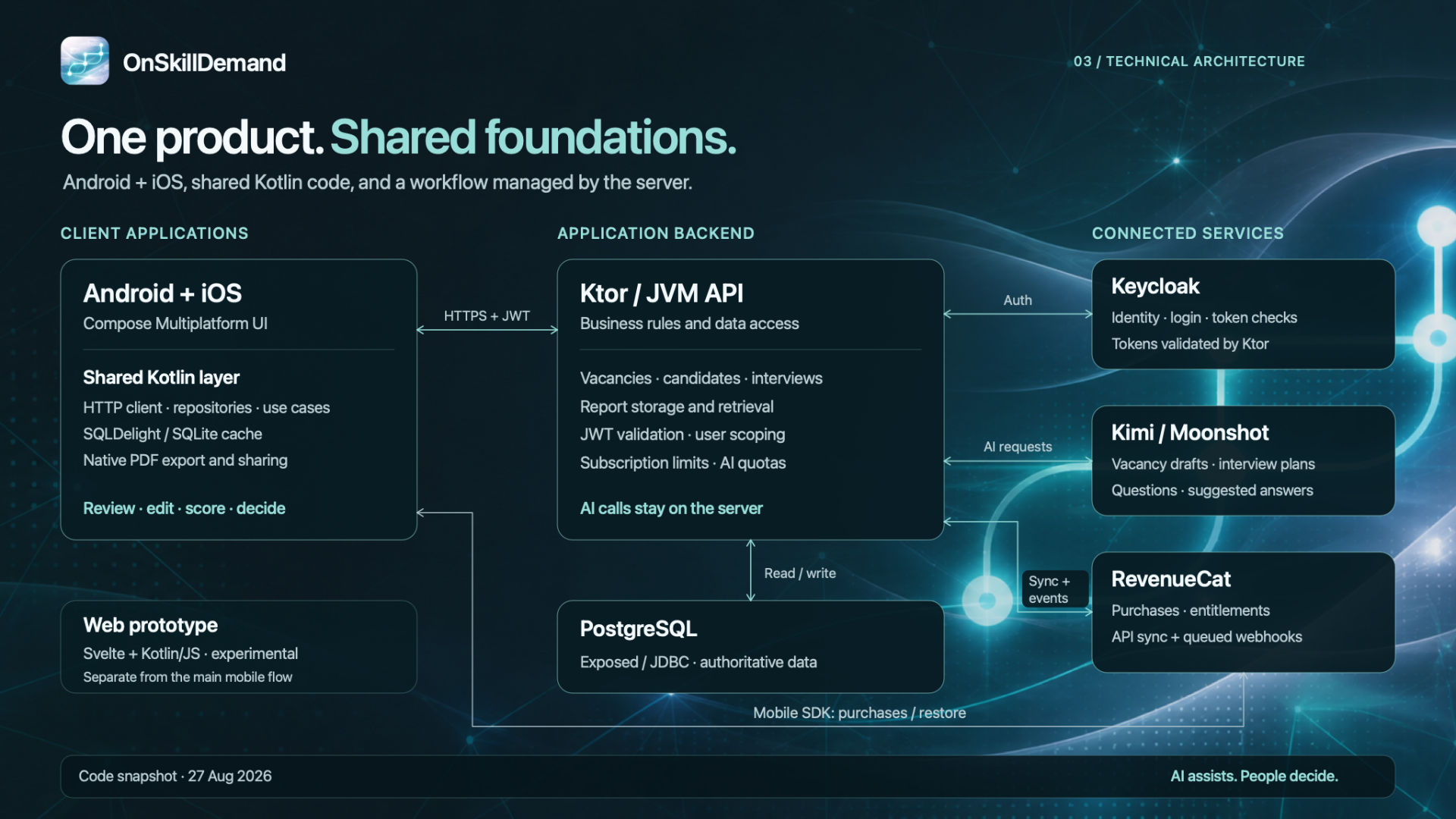The height and width of the screenshot is (819, 1456).
Task: Click 'Compose Multiplatform UI' text
Action: coord(175,324)
